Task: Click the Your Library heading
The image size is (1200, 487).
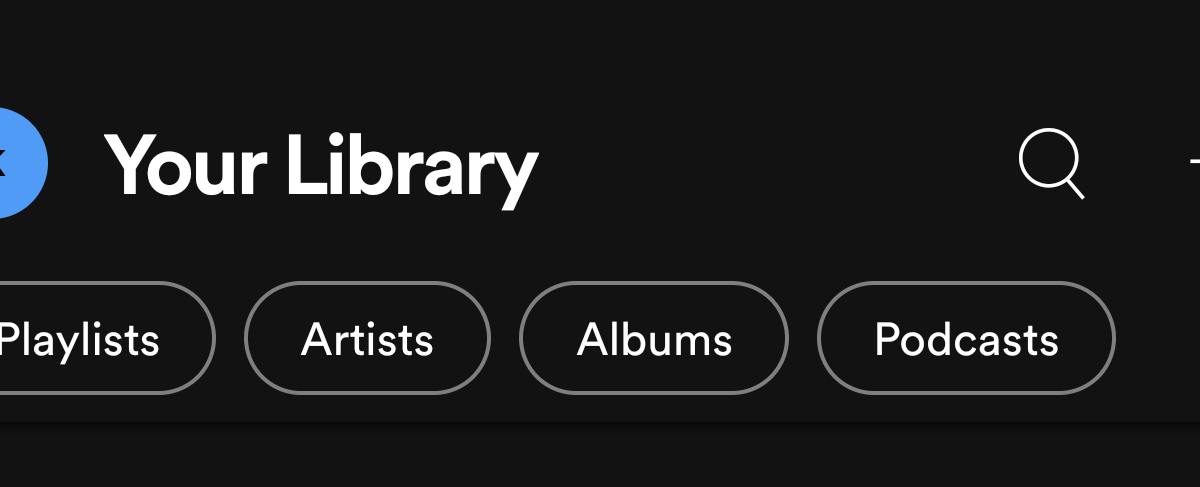Action: (321, 166)
